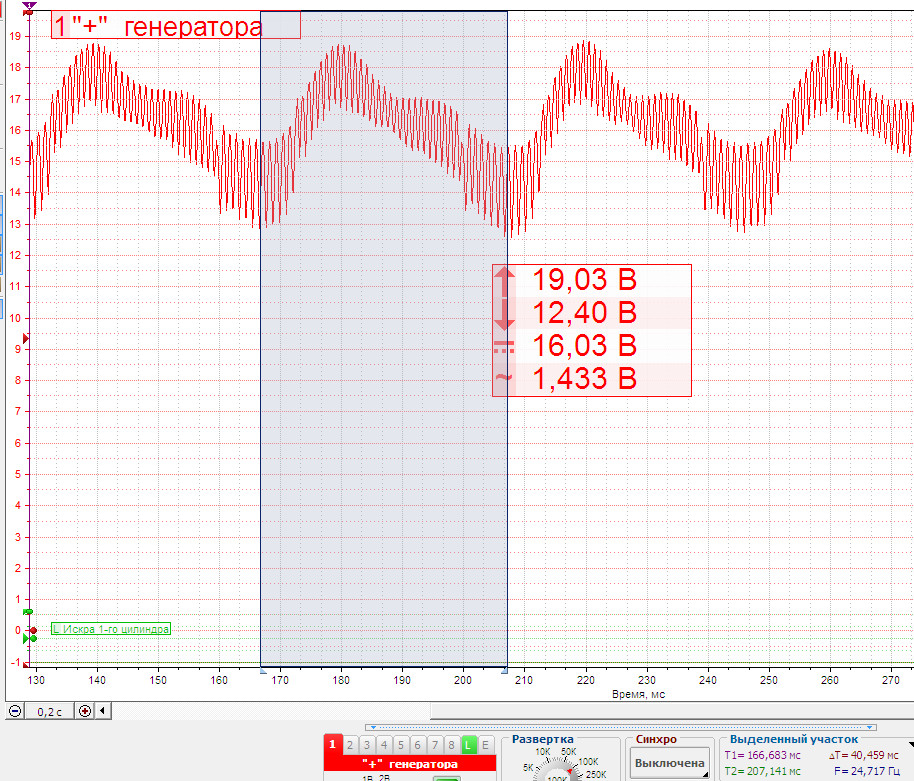Viewport: 914px width, 781px height.
Task: Click the left selection boundary marker near 167 ms
Action: pos(263,671)
